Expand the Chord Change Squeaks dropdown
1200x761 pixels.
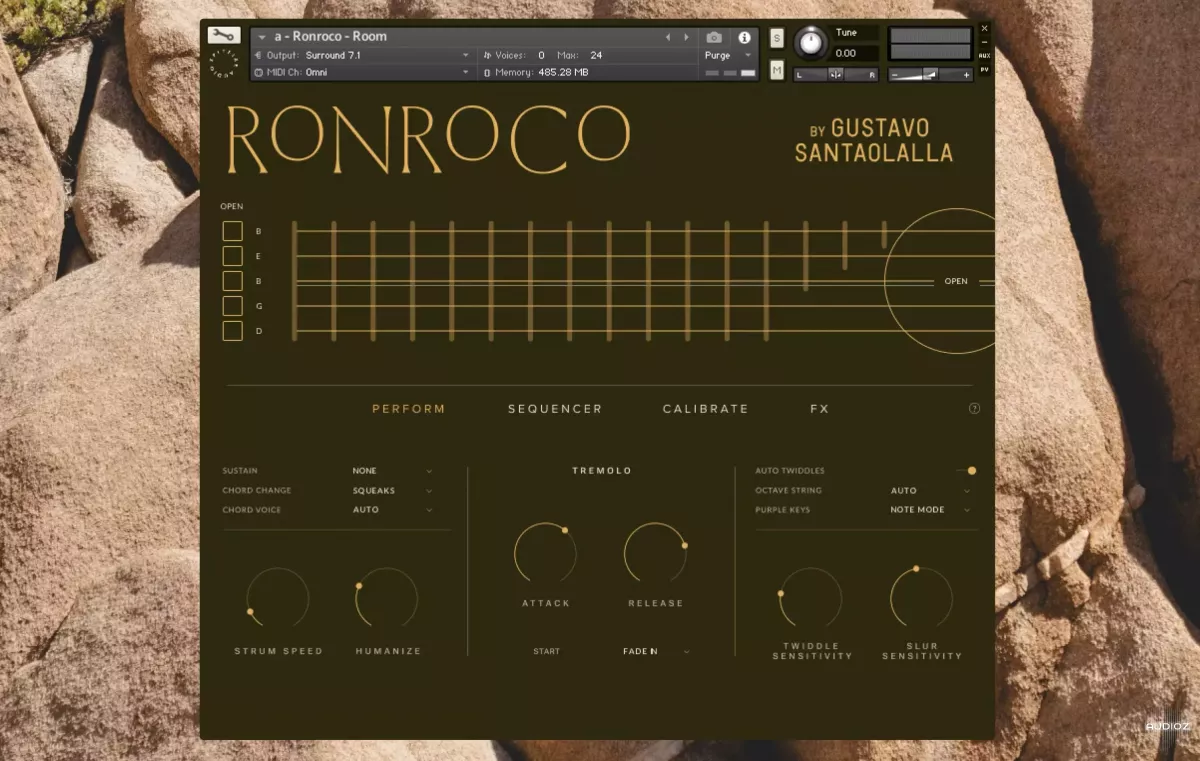393,490
